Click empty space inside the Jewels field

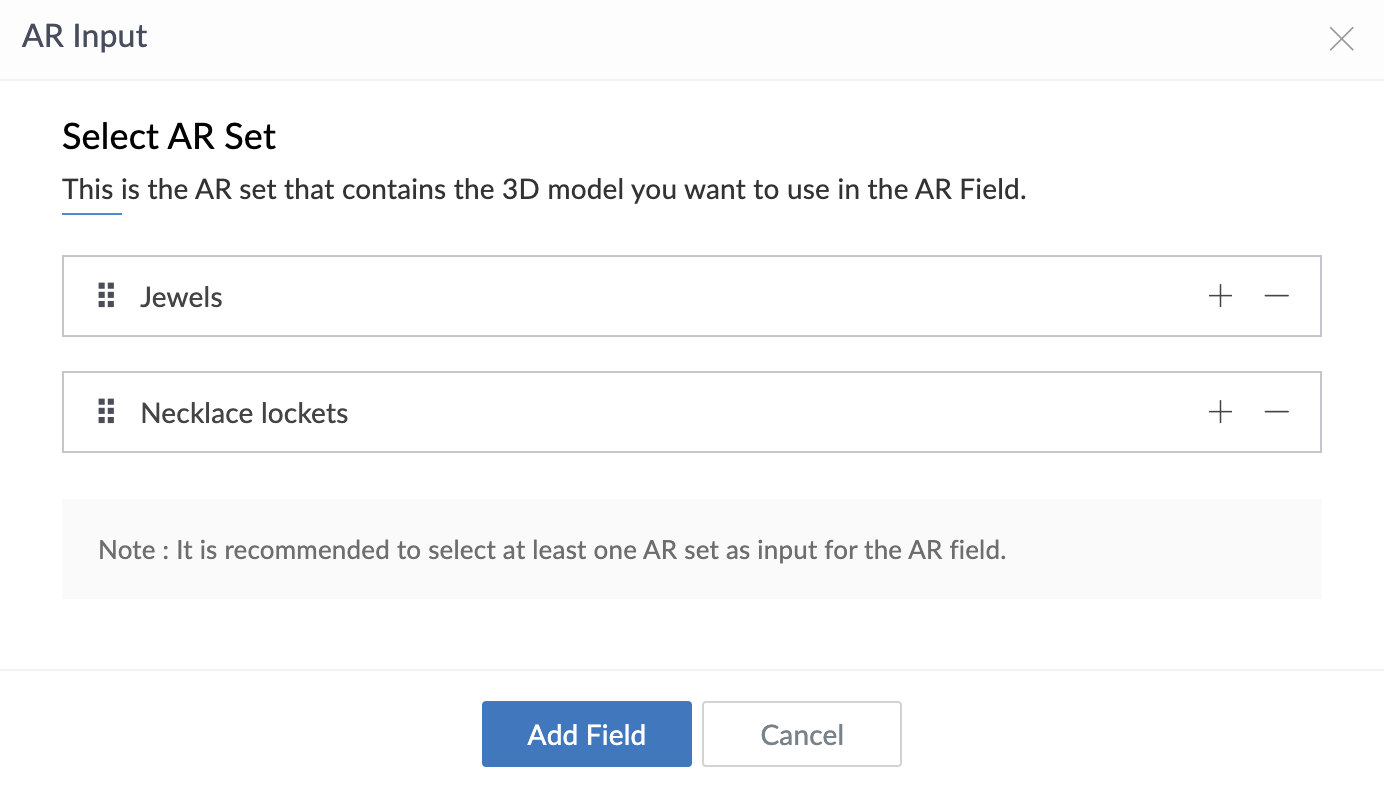coord(700,296)
